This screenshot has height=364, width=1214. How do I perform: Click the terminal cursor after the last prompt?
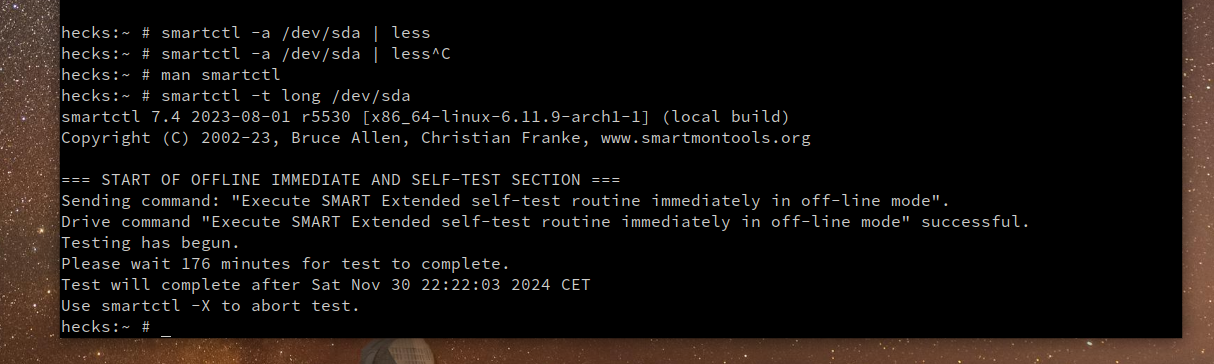click(166, 328)
